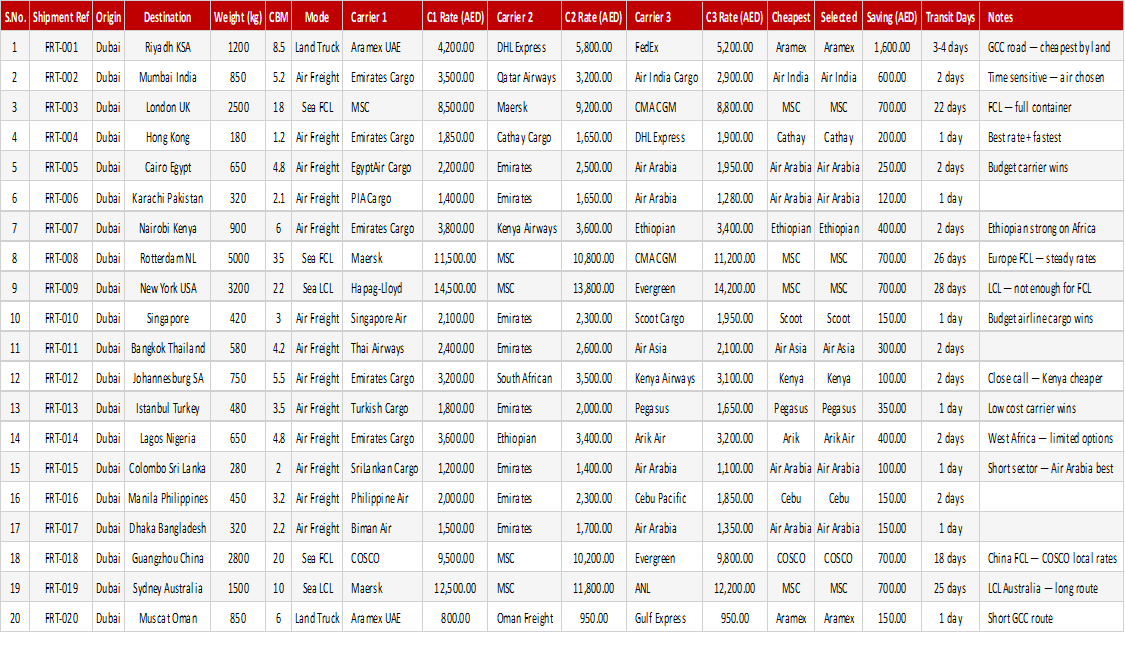This screenshot has height=661, width=1125.
Task: Select the 8,500.00 MSC rate cell
Action: pos(456,108)
